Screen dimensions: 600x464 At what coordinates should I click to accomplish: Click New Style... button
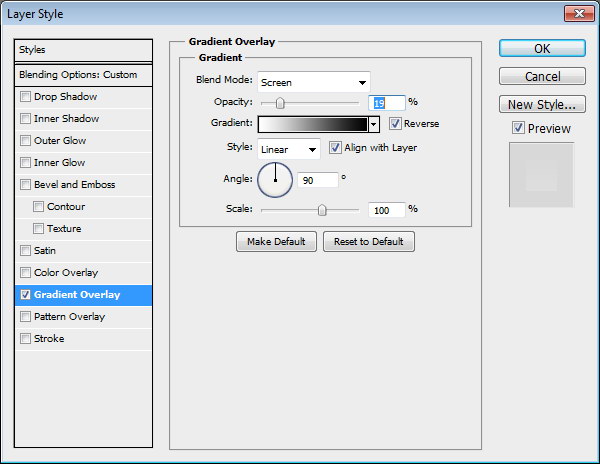click(x=542, y=104)
